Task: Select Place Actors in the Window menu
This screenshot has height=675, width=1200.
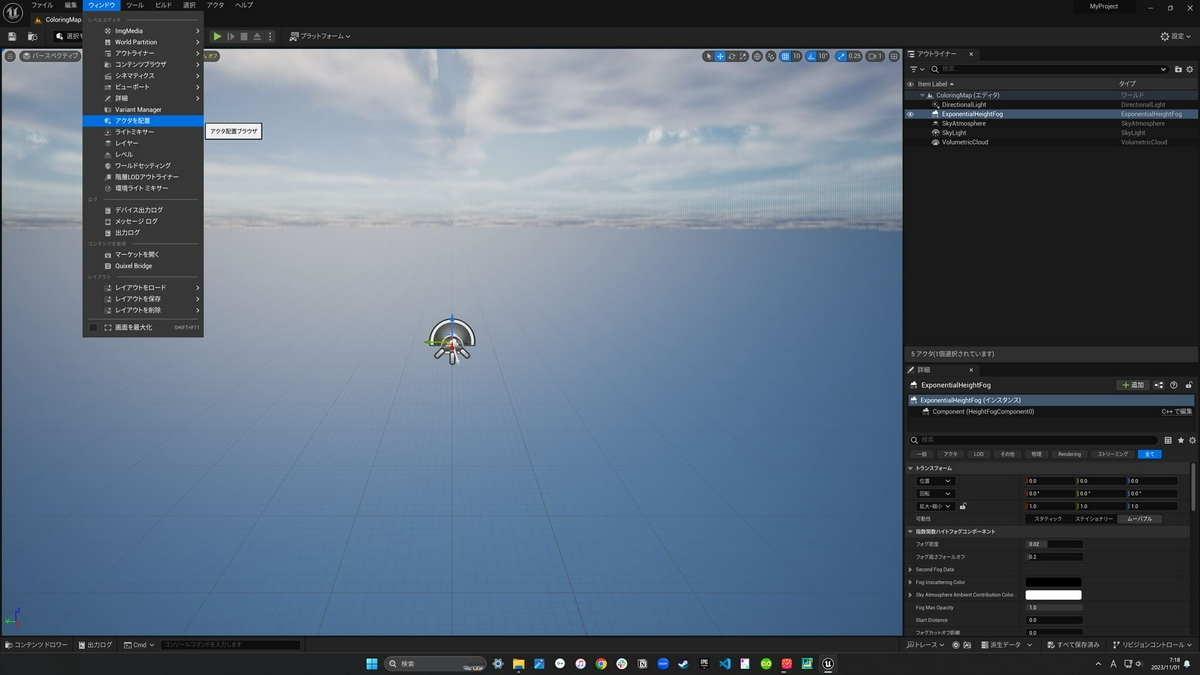Action: tap(143, 120)
